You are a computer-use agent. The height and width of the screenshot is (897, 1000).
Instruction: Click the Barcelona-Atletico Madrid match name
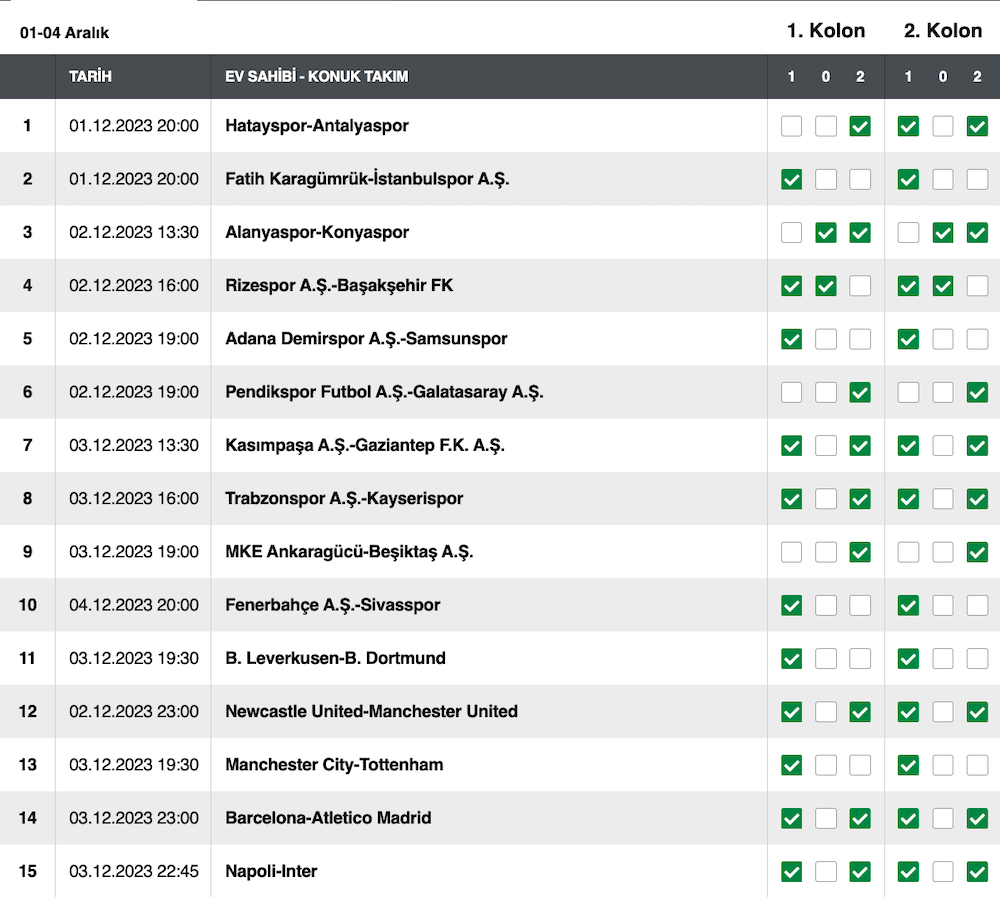pos(328,818)
